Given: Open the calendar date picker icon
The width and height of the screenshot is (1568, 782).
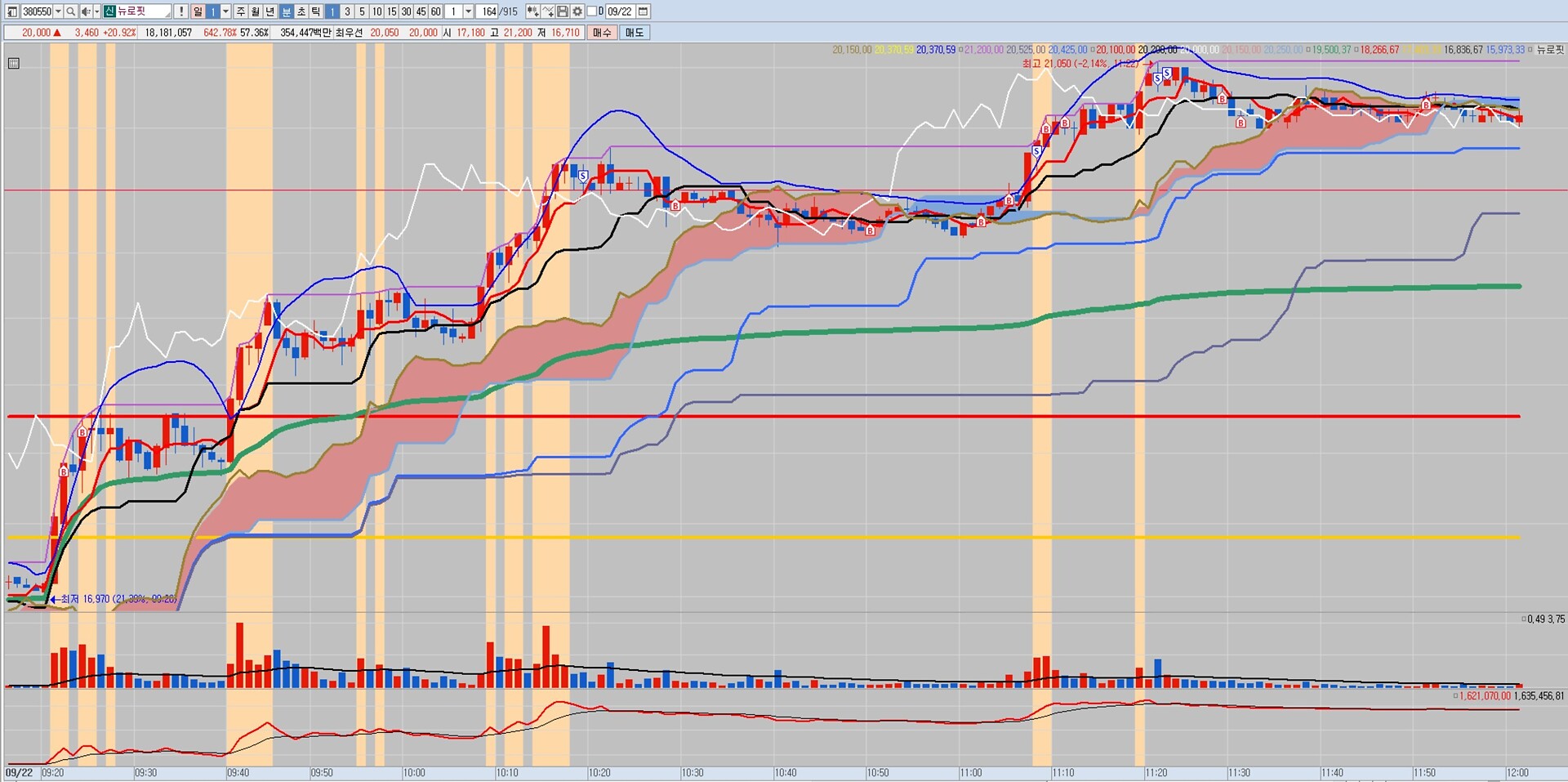Looking at the screenshot, I should click(x=643, y=11).
